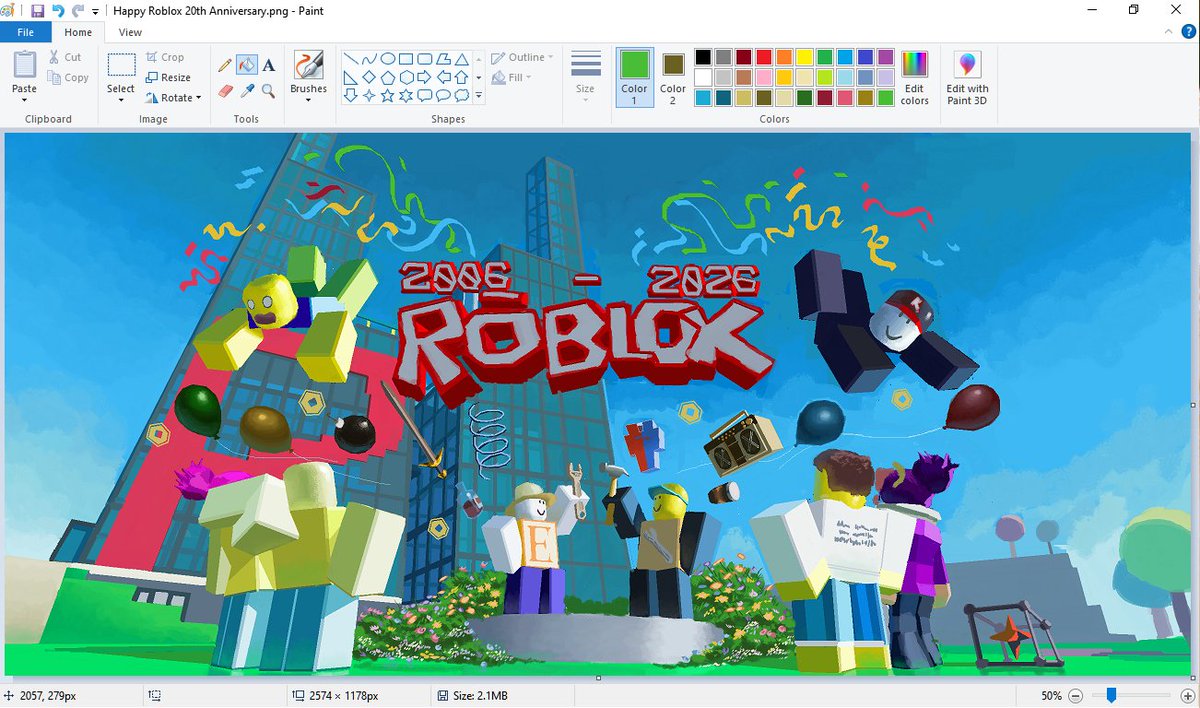1200x708 pixels.
Task: Click the Save icon in the title bar
Action: pyautogui.click(x=38, y=10)
